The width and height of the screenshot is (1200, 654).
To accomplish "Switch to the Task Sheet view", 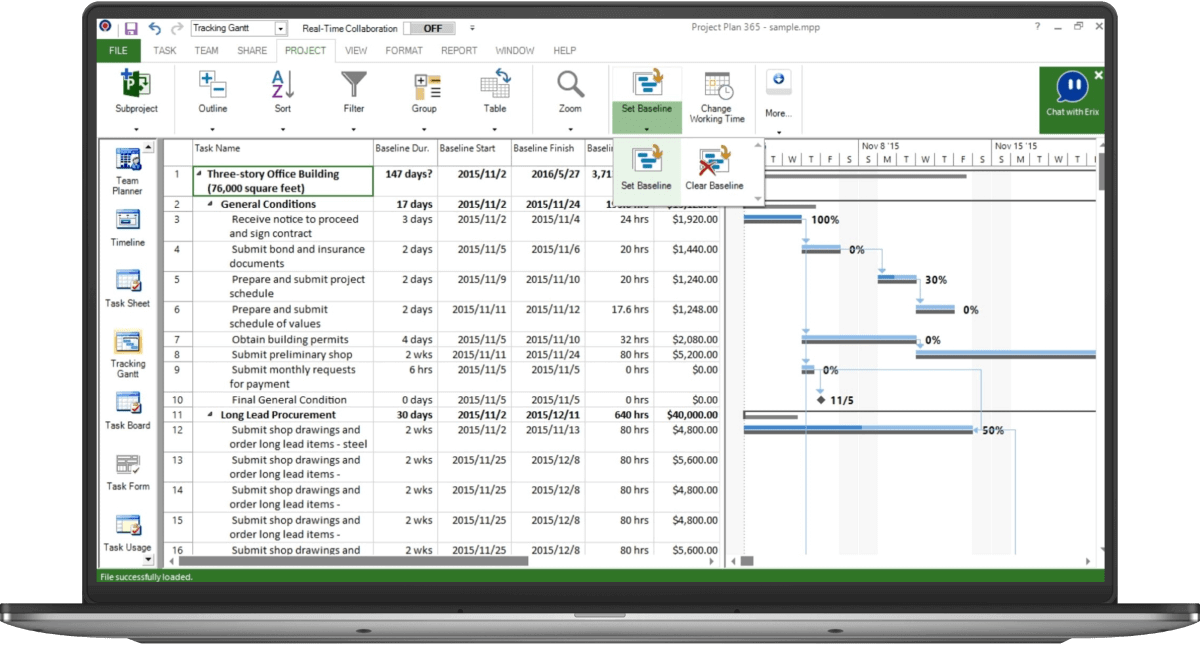I will point(127,289).
